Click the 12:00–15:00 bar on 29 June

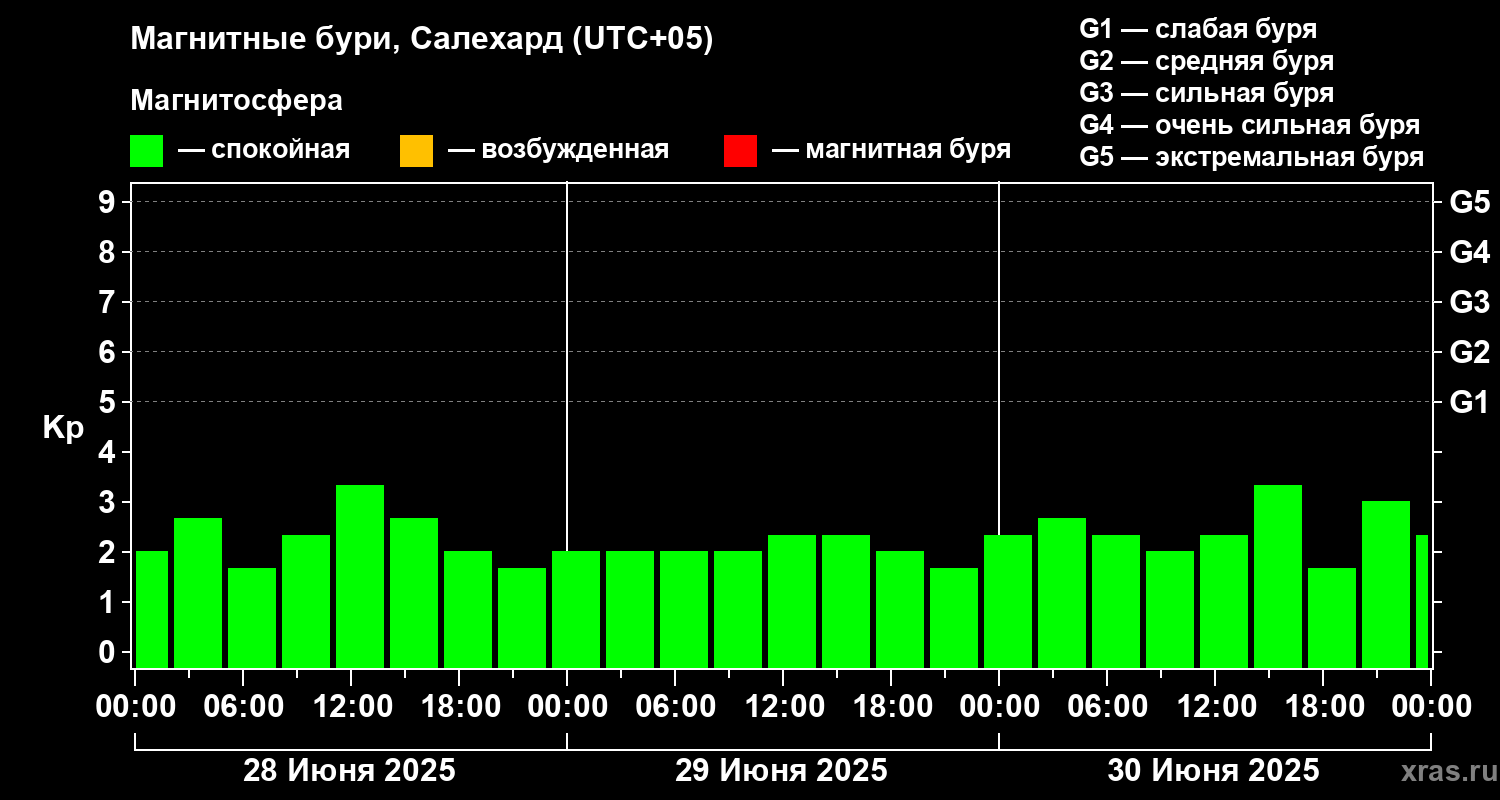[792, 601]
